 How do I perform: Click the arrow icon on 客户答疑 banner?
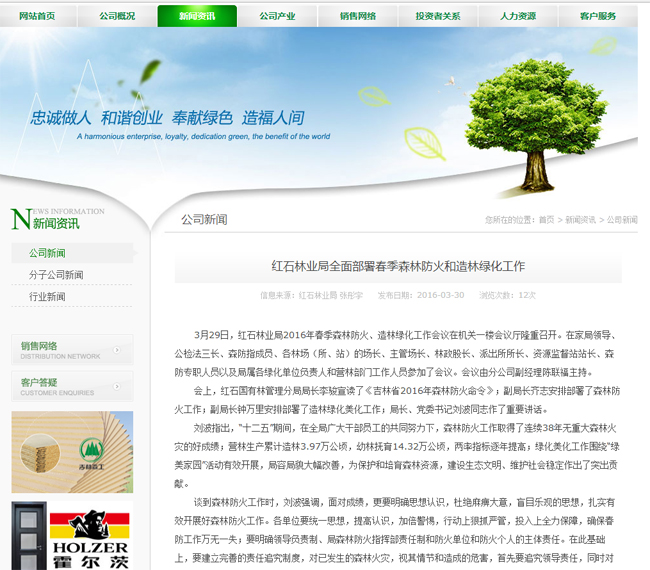point(118,386)
